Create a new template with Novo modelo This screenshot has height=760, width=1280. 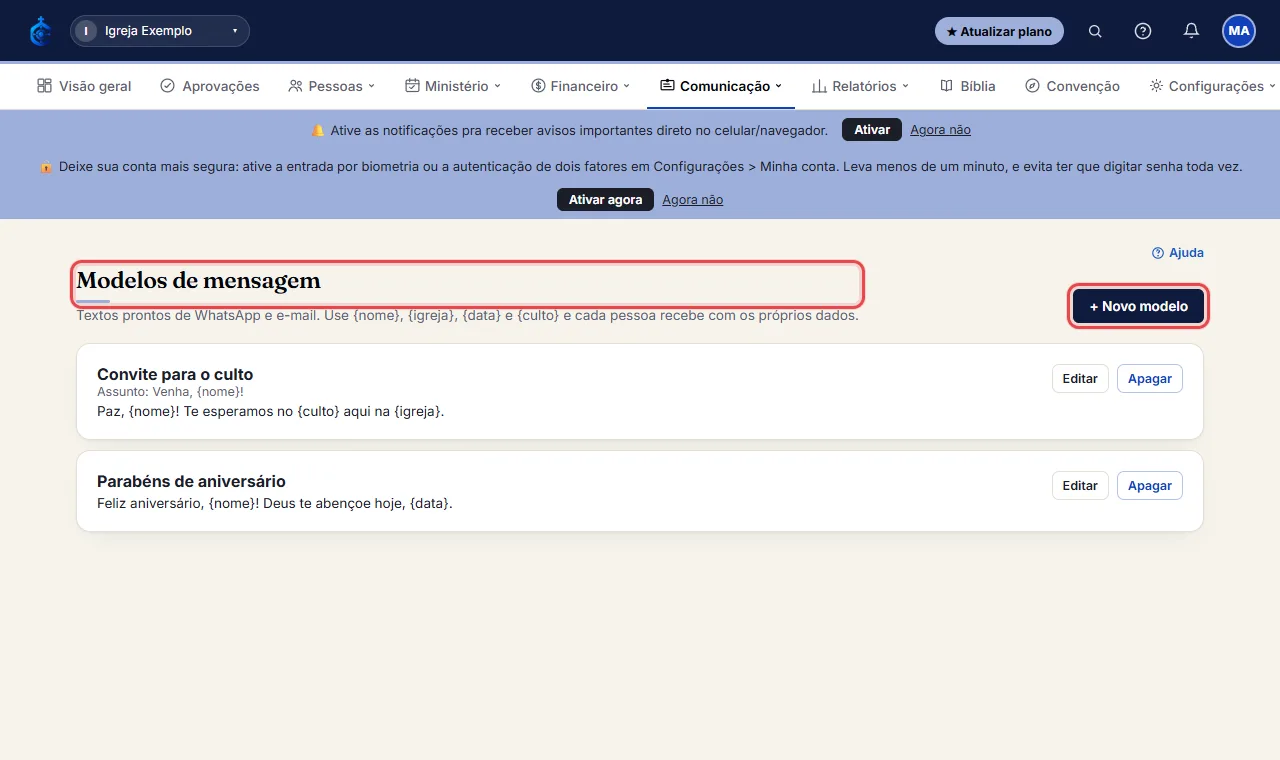pos(1139,306)
